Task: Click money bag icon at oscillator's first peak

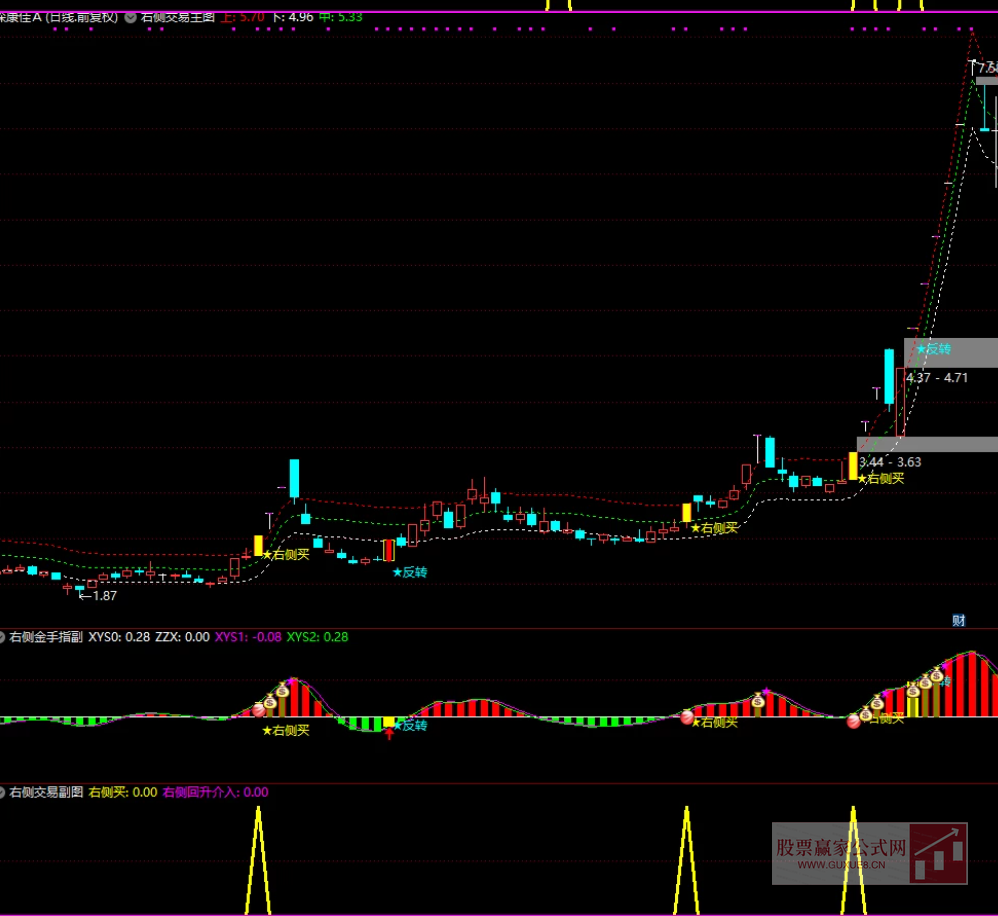Action: tap(282, 692)
